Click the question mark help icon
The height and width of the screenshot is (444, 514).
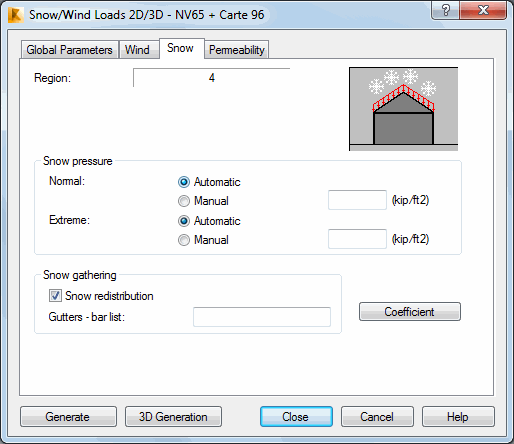pos(445,10)
